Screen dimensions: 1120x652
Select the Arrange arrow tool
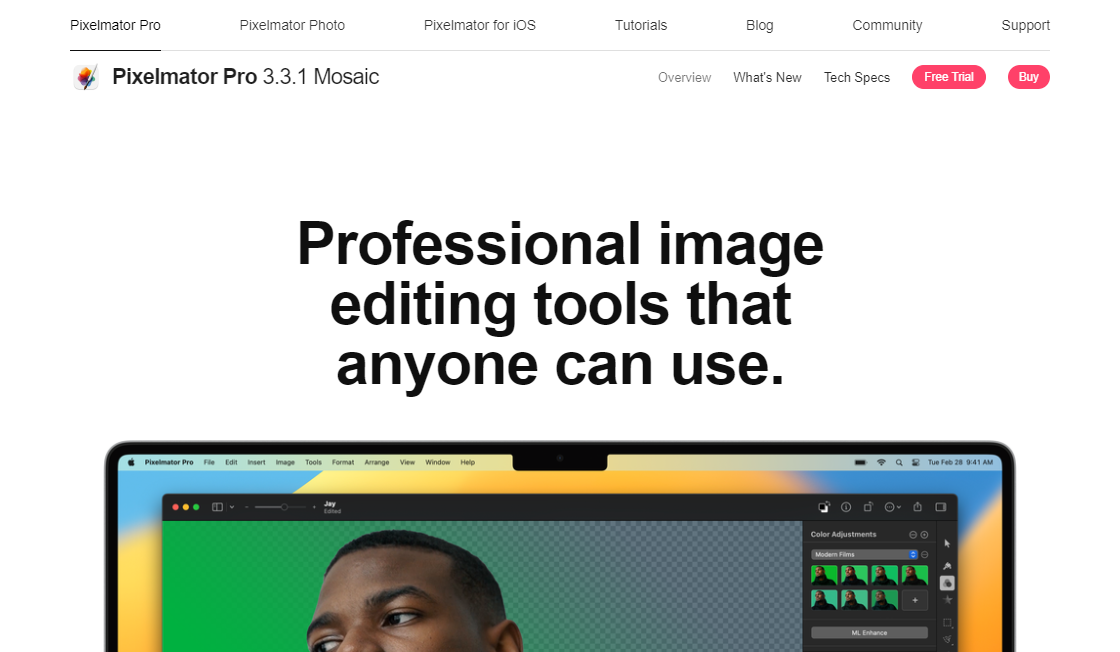947,544
